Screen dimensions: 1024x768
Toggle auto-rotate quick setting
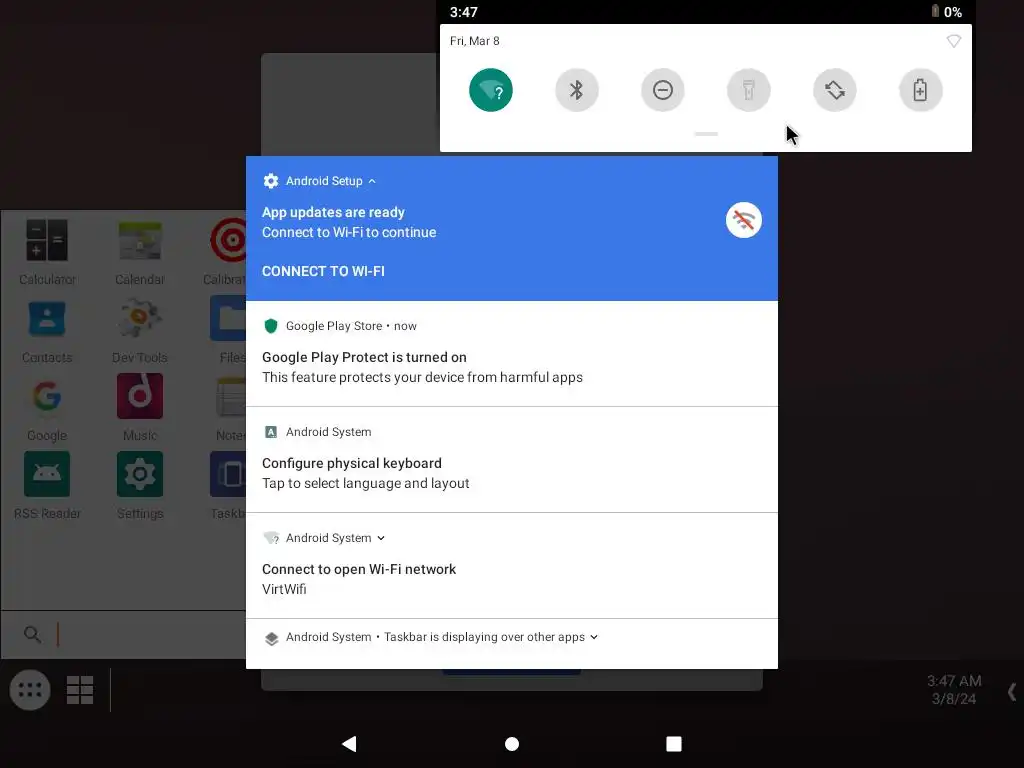(835, 90)
